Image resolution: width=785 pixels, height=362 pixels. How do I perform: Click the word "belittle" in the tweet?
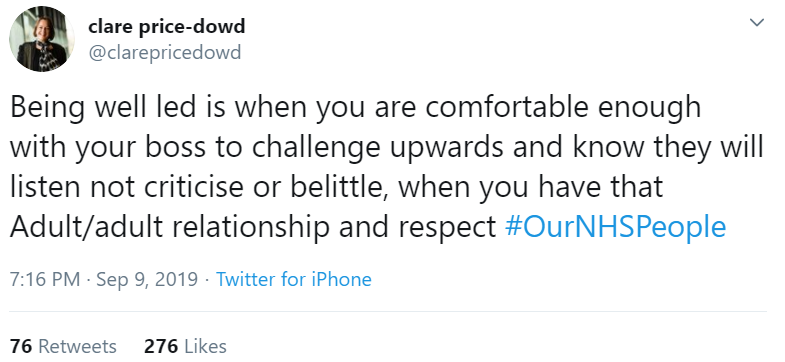coord(338,186)
